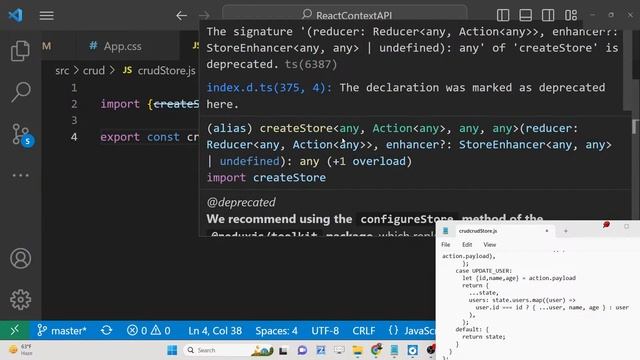Open Task View from the taskbar
The width and height of the screenshot is (640, 360).
click(283, 350)
